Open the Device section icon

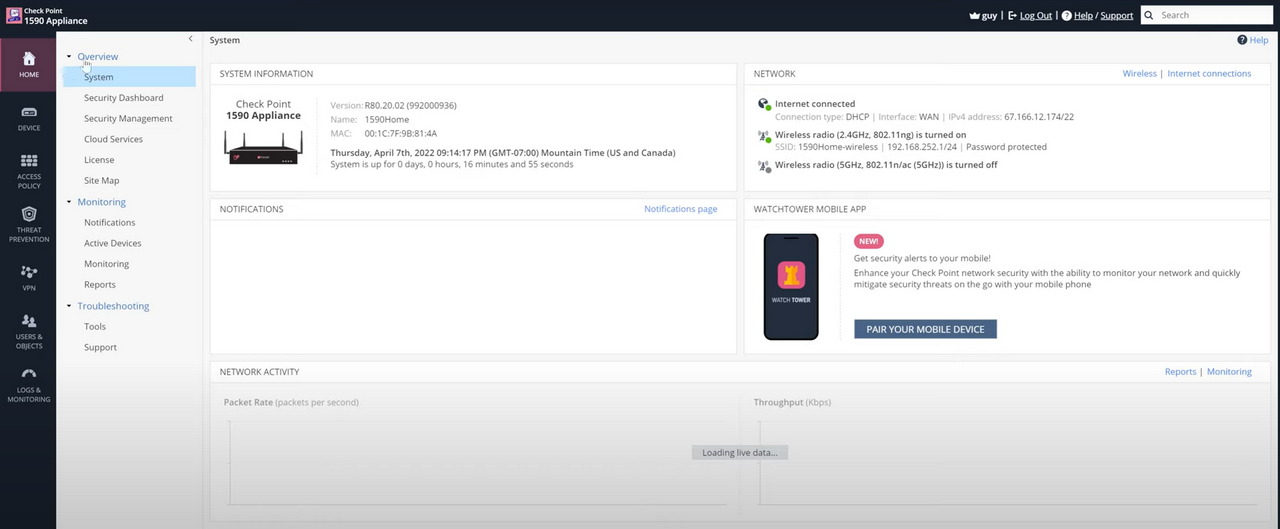point(28,112)
